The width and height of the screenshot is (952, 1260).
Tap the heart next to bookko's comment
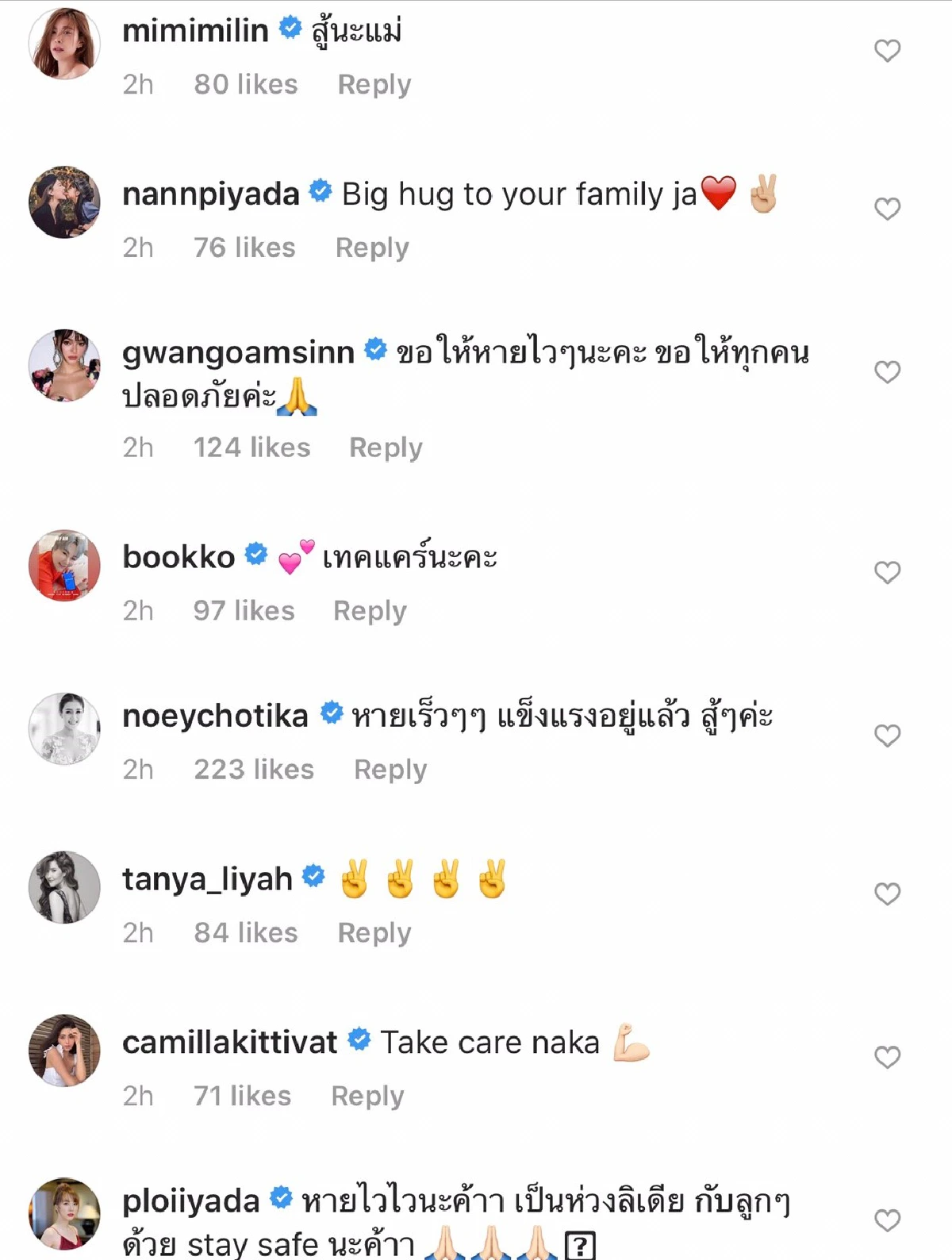click(x=886, y=571)
